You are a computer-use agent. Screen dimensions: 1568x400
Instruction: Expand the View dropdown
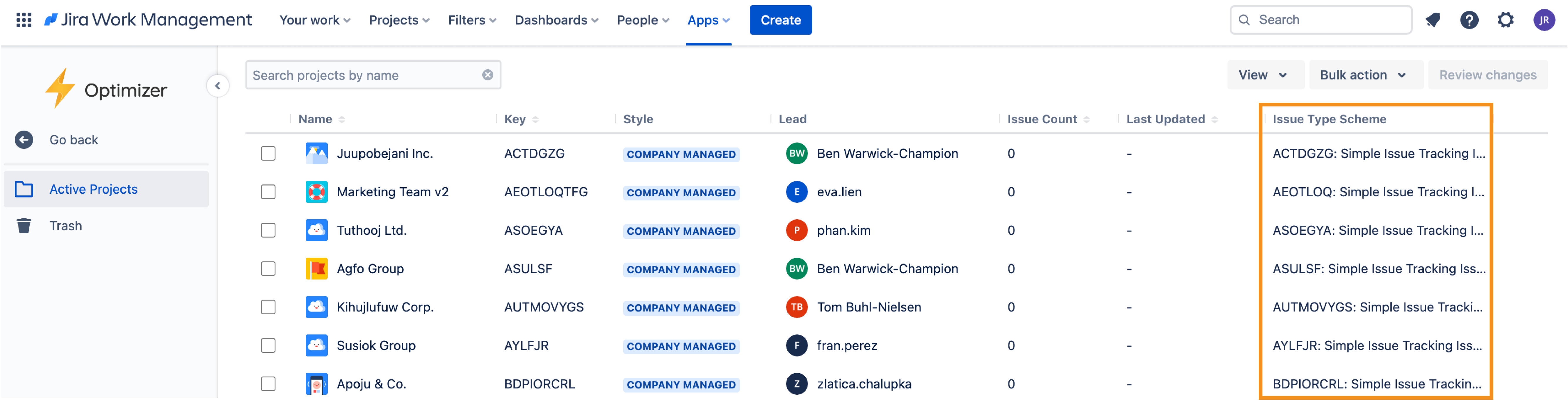[x=1264, y=75]
